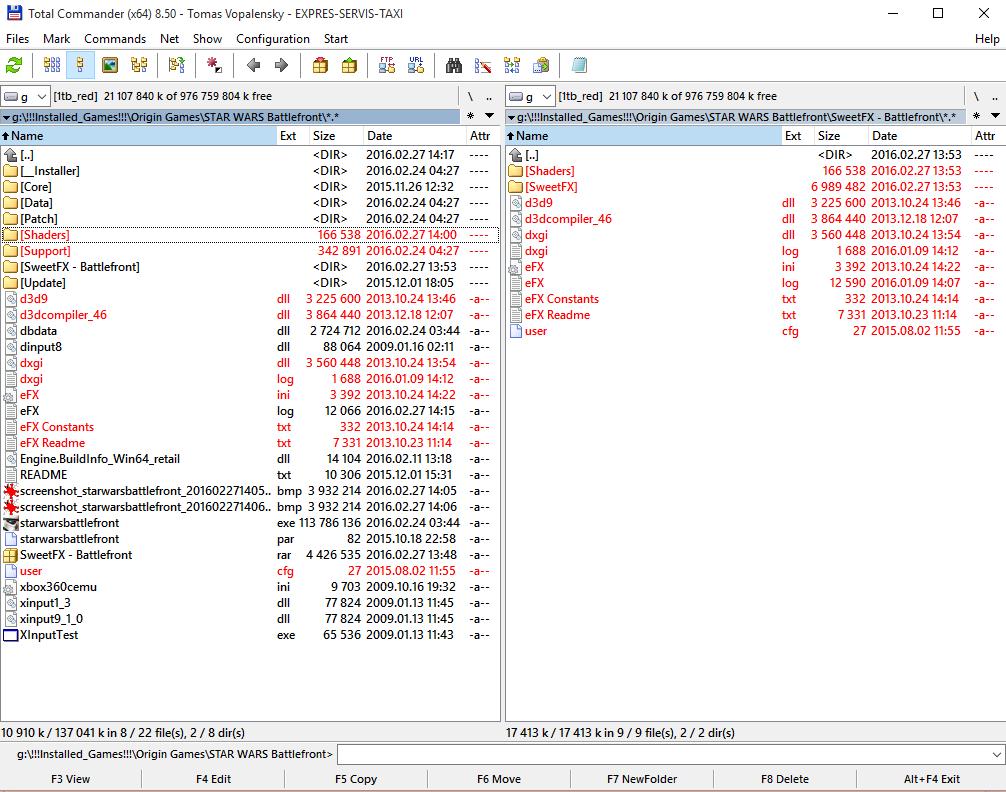Click the F5 Copy button
This screenshot has height=792, width=1006.
(x=356, y=779)
